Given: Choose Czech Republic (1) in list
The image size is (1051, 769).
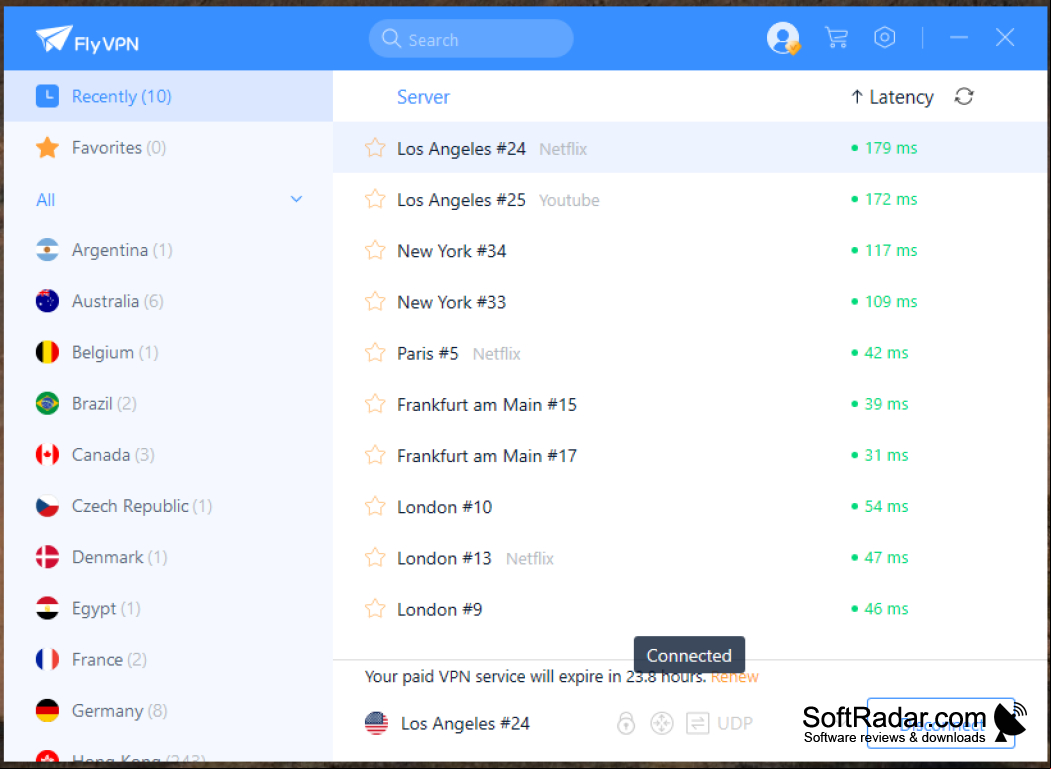Looking at the screenshot, I should pos(168,506).
